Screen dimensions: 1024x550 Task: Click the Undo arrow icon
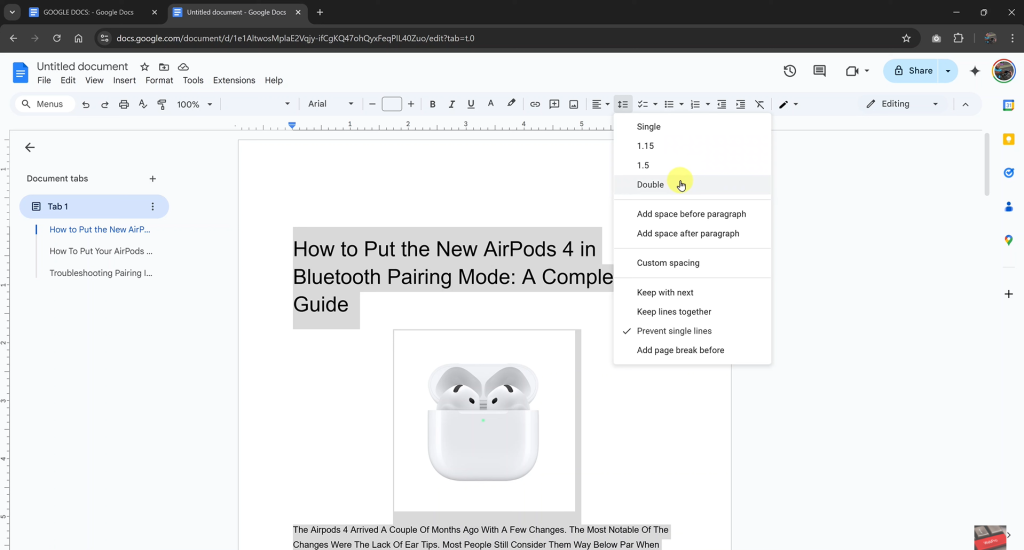tap(86, 105)
